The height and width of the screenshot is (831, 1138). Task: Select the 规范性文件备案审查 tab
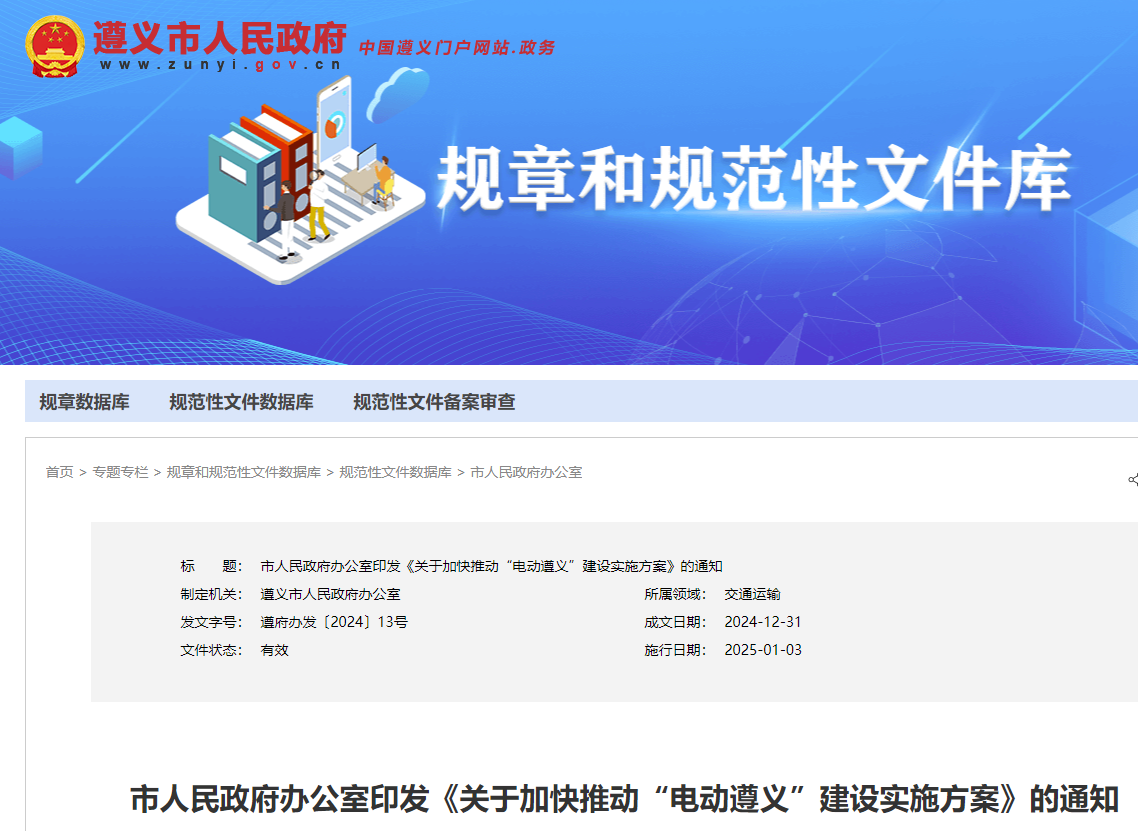[434, 402]
